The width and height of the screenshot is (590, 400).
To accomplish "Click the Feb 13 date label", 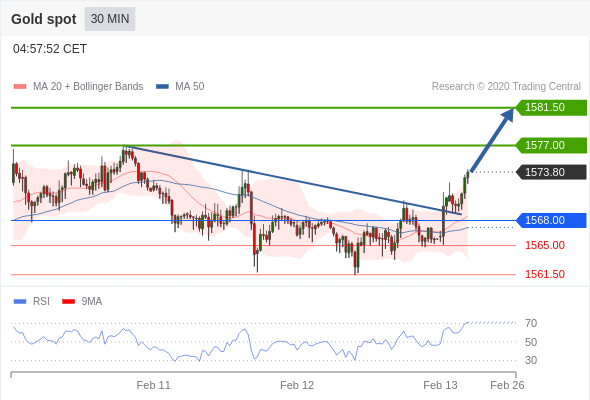I will [x=440, y=385].
